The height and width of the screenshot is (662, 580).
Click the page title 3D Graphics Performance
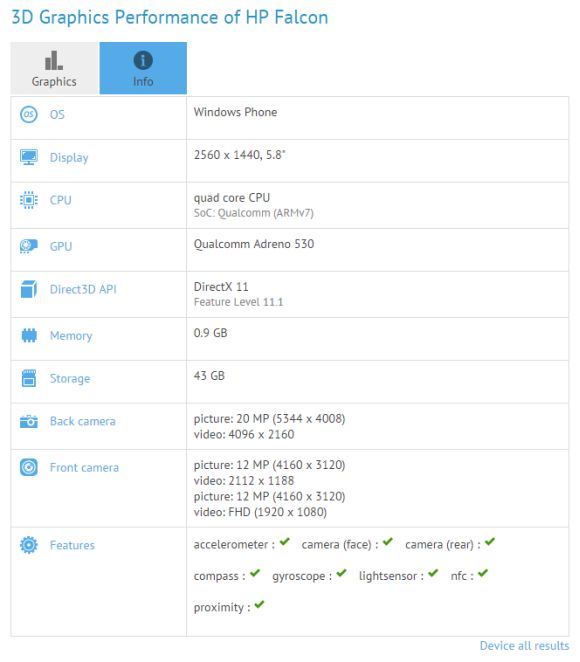[170, 18]
